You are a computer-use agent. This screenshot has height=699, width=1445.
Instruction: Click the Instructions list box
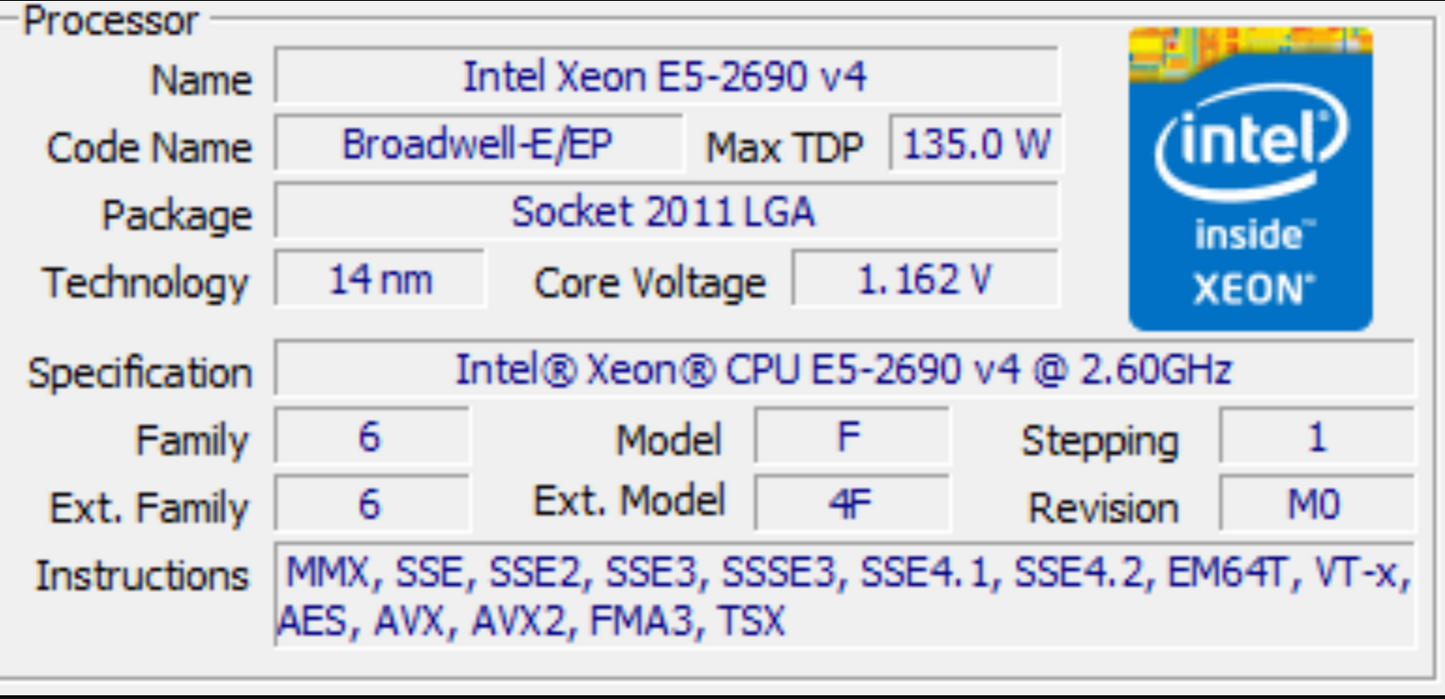[x=843, y=597]
